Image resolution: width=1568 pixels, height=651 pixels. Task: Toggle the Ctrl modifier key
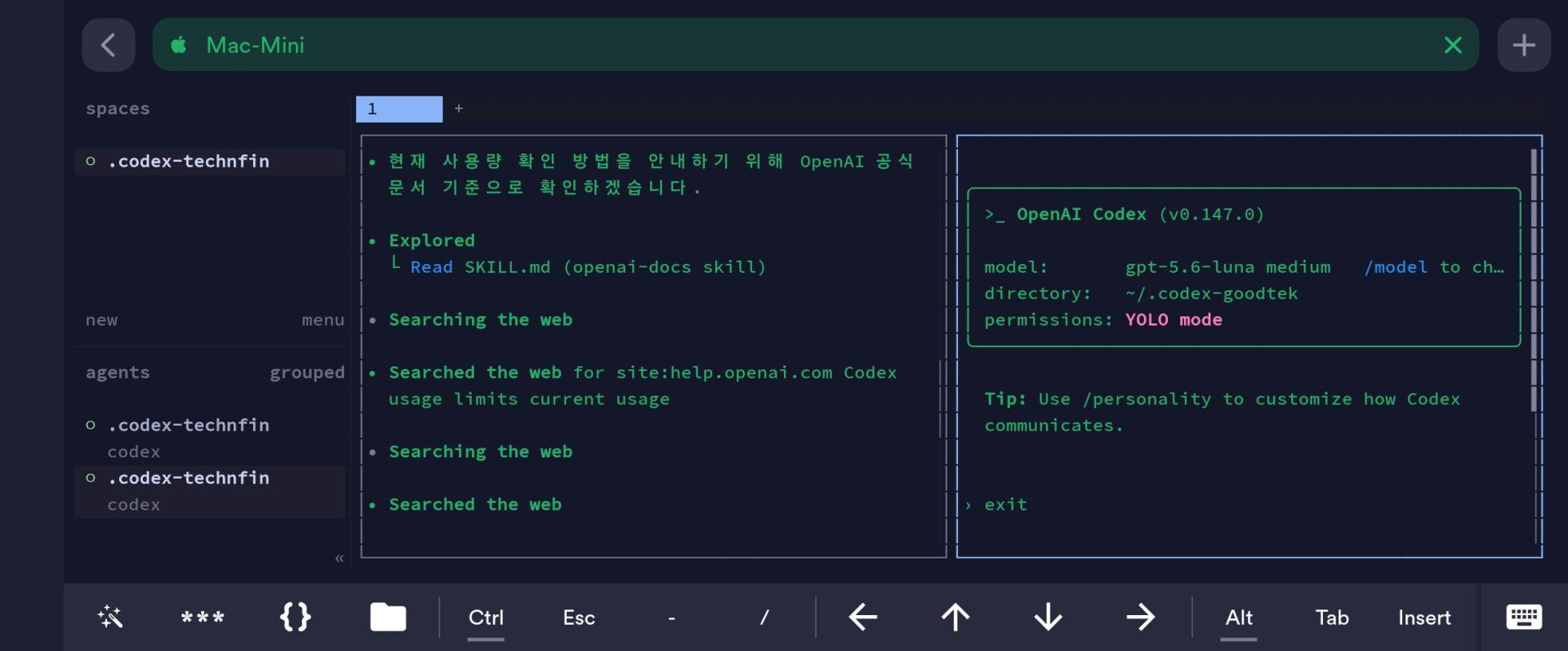point(486,618)
